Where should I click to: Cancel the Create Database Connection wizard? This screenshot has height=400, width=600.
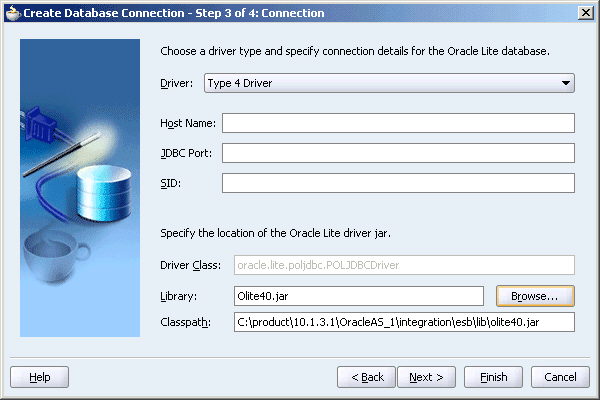560,377
